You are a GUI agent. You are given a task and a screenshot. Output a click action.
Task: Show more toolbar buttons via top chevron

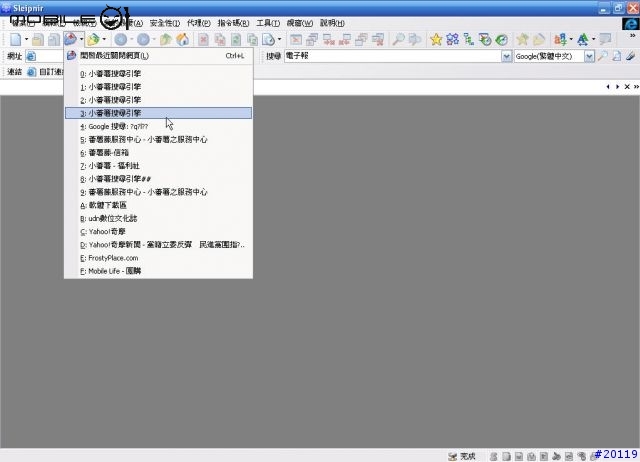(633, 36)
